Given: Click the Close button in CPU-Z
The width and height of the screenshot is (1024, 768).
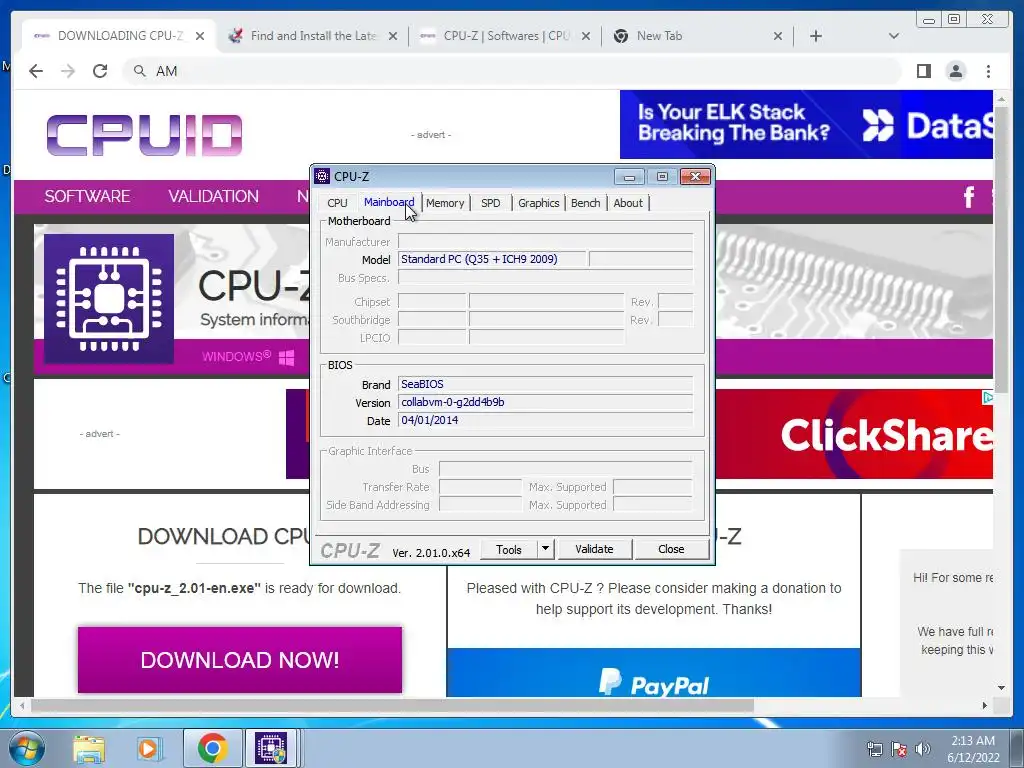Looking at the screenshot, I should pos(671,549).
